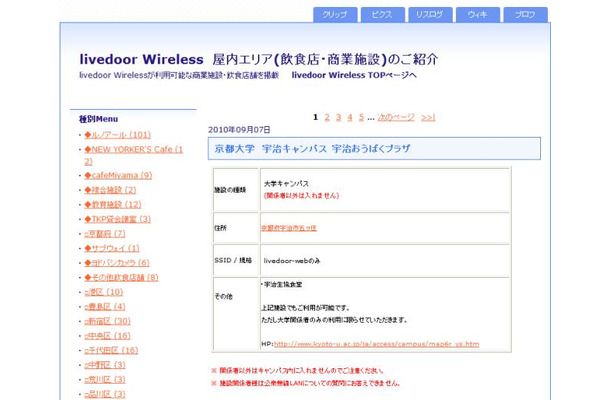Click the 大学キャンパス cell text
The height and width of the screenshot is (400, 610).
286,183
